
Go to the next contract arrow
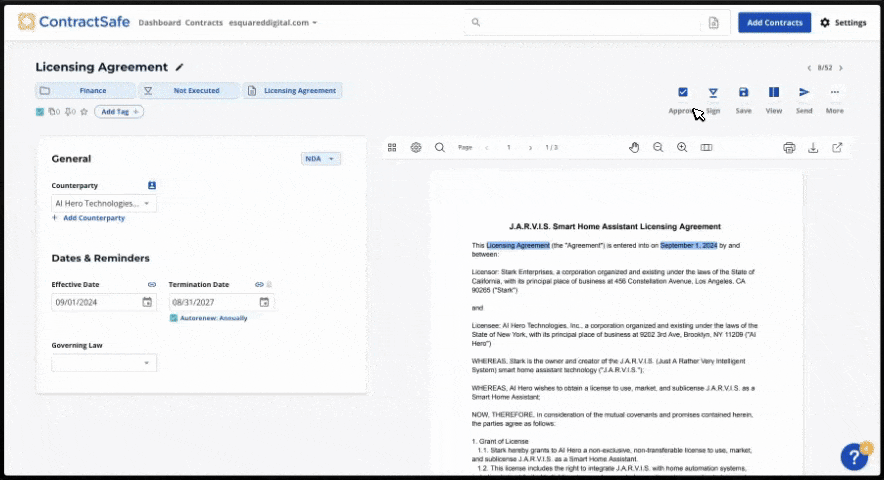click(841, 68)
